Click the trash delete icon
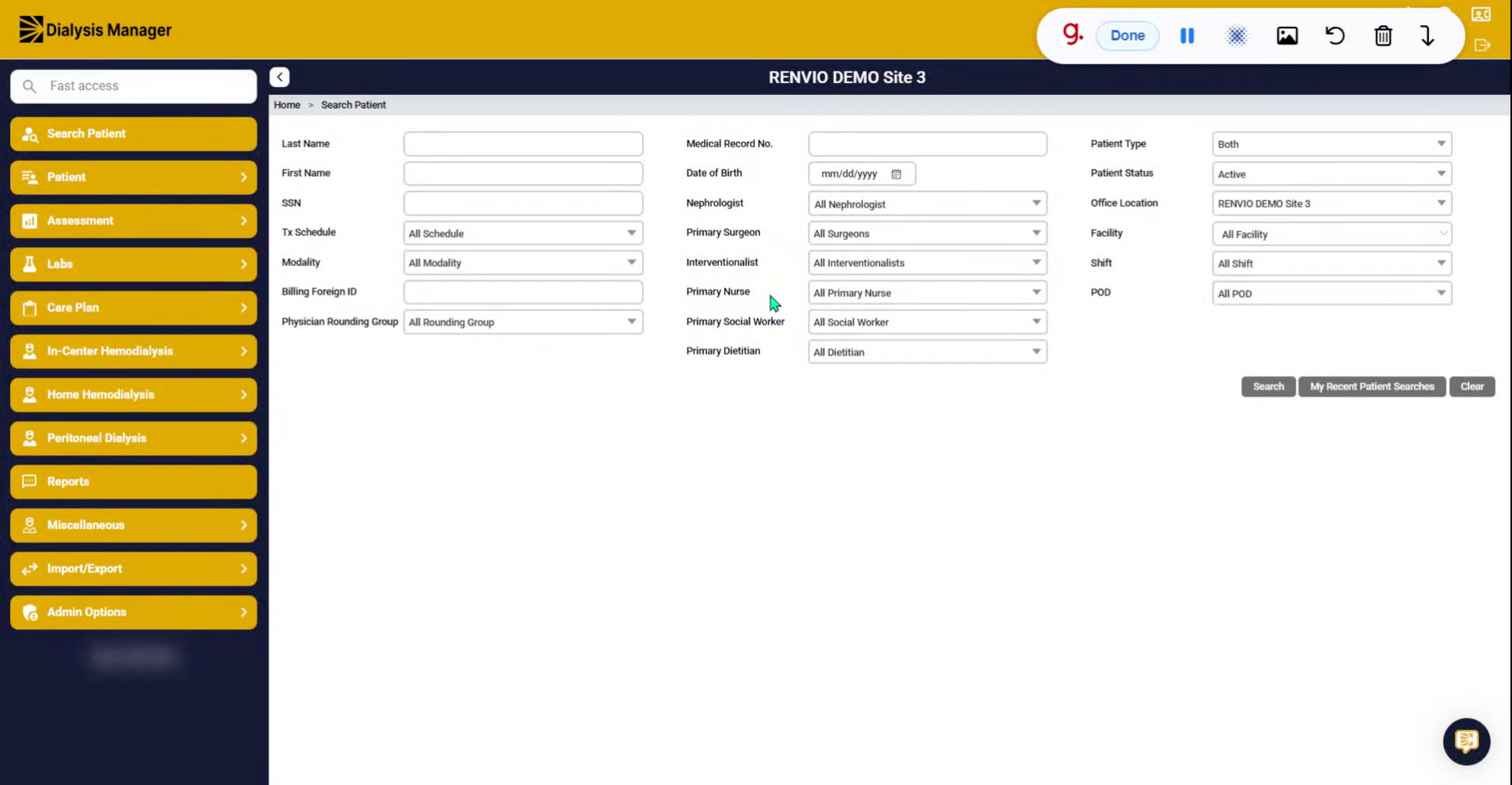 1383,36
